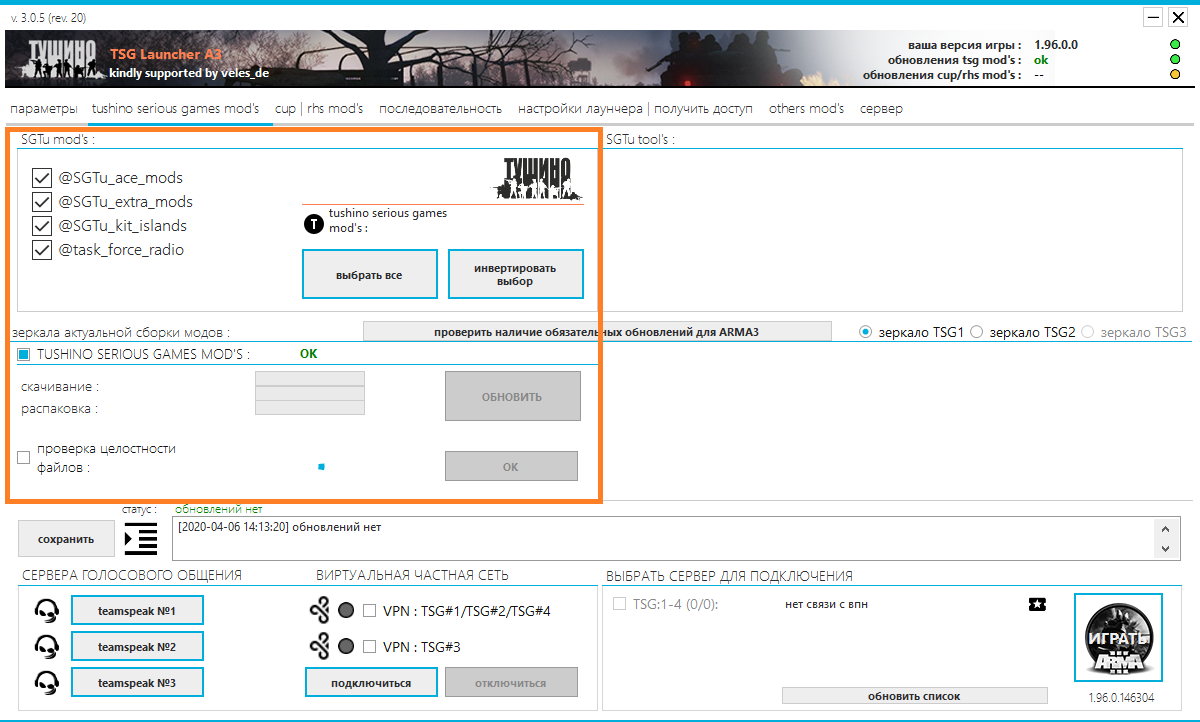Click headset icon next to teamspeak №1
The width and height of the screenshot is (1200, 722).
click(x=45, y=610)
